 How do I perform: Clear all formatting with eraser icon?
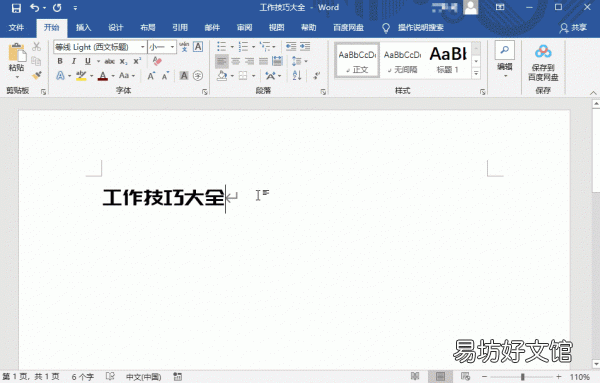157,61
